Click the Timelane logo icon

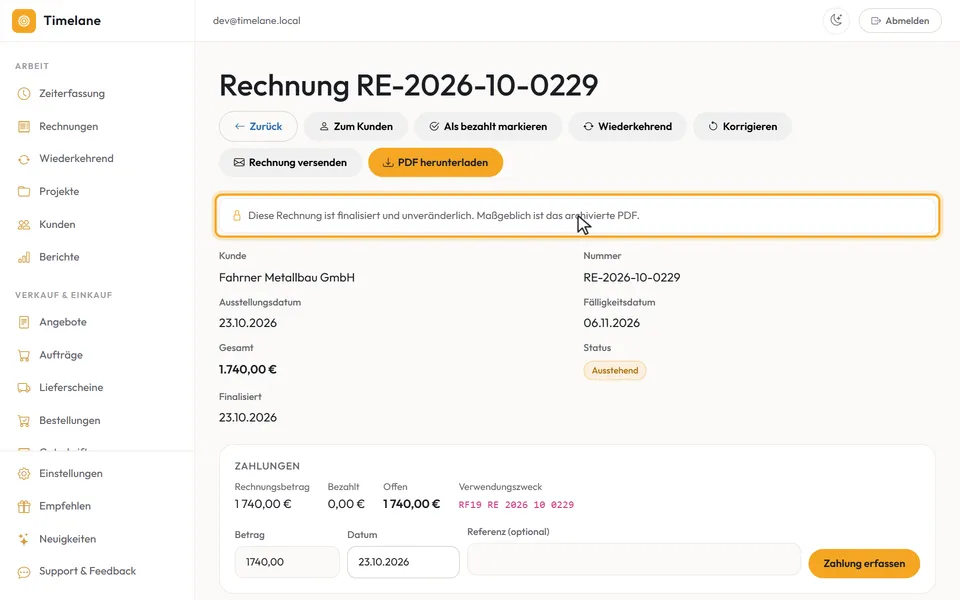pos(24,21)
